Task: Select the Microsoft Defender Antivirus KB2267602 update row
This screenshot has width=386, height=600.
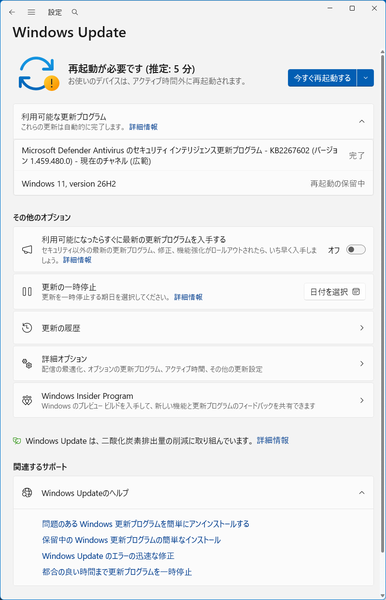Action: [x=193, y=155]
